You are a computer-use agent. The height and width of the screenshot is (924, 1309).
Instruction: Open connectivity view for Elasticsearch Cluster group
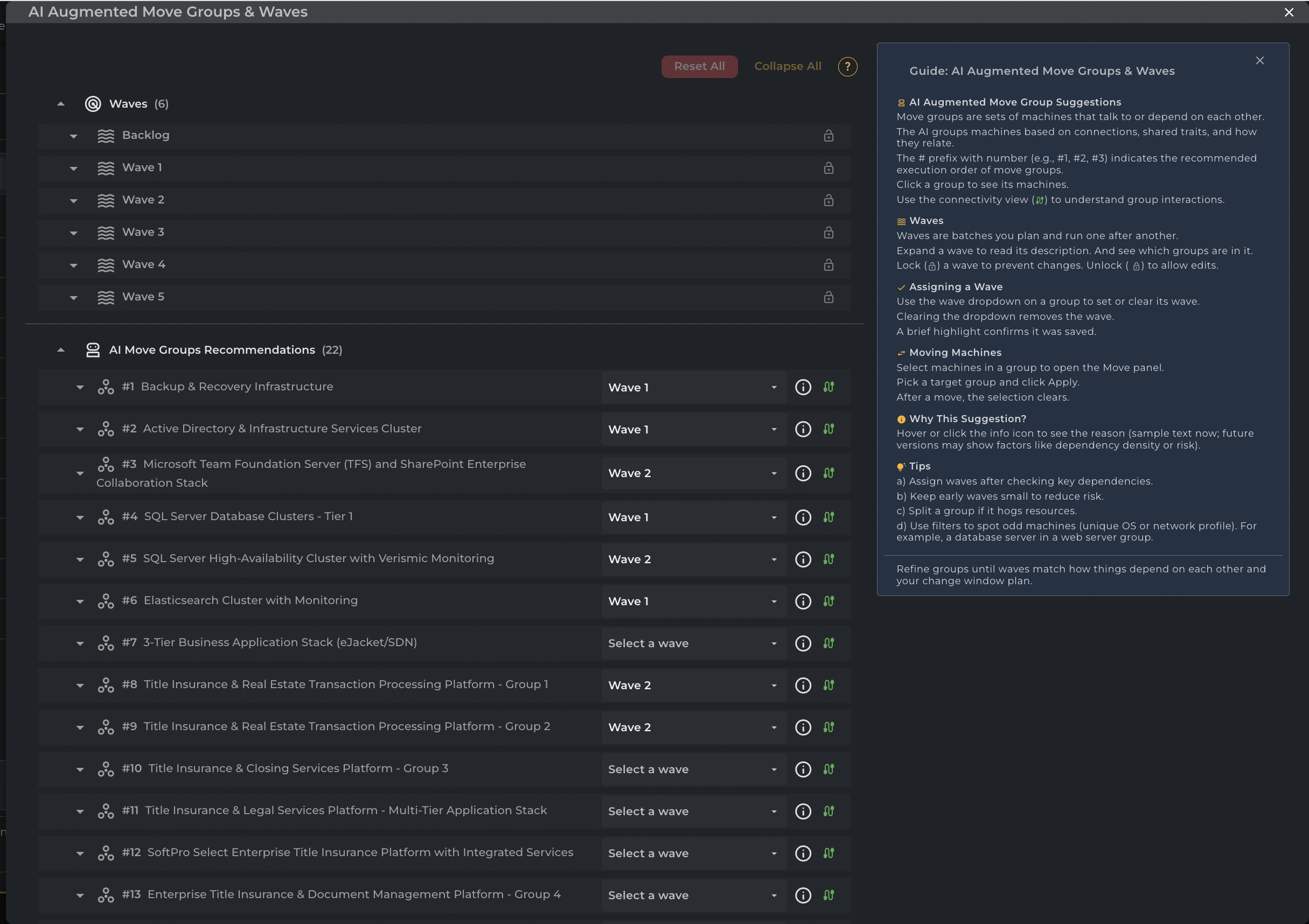click(828, 601)
